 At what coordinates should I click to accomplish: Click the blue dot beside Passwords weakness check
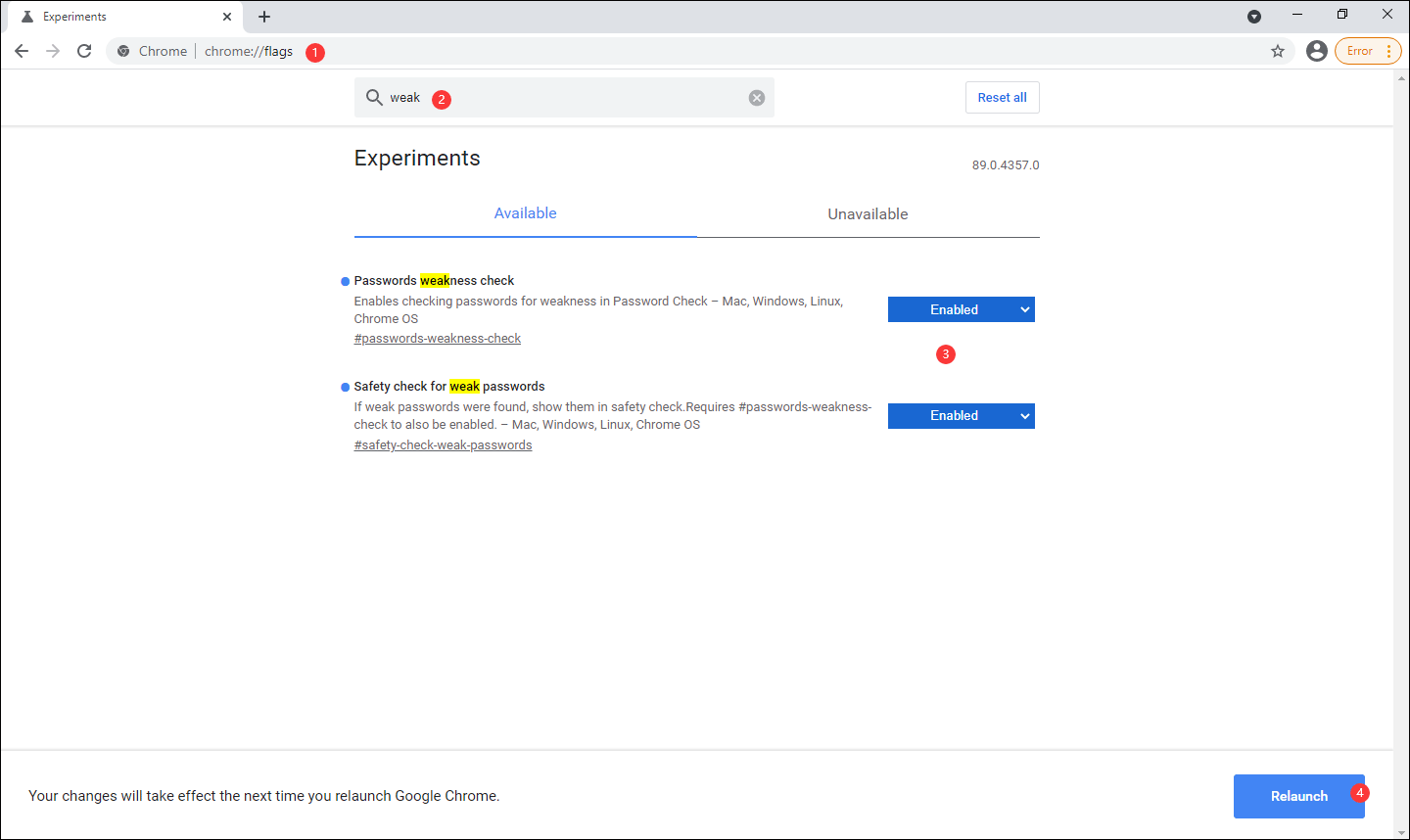[344, 280]
